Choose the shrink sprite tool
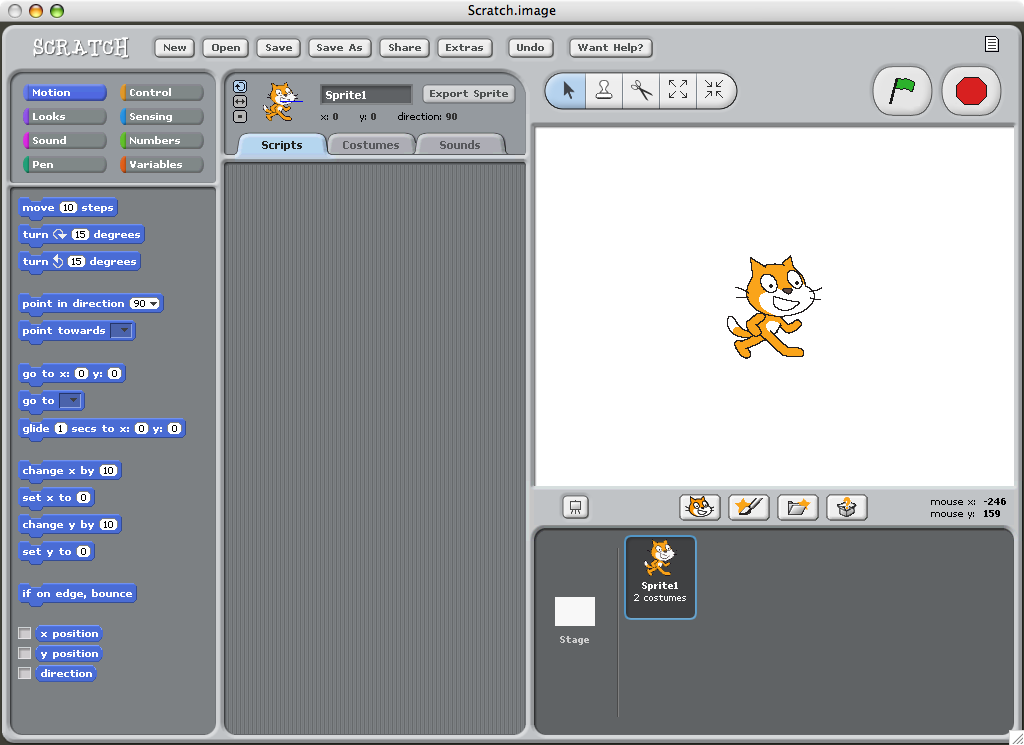Image resolution: width=1024 pixels, height=745 pixels. (x=714, y=90)
